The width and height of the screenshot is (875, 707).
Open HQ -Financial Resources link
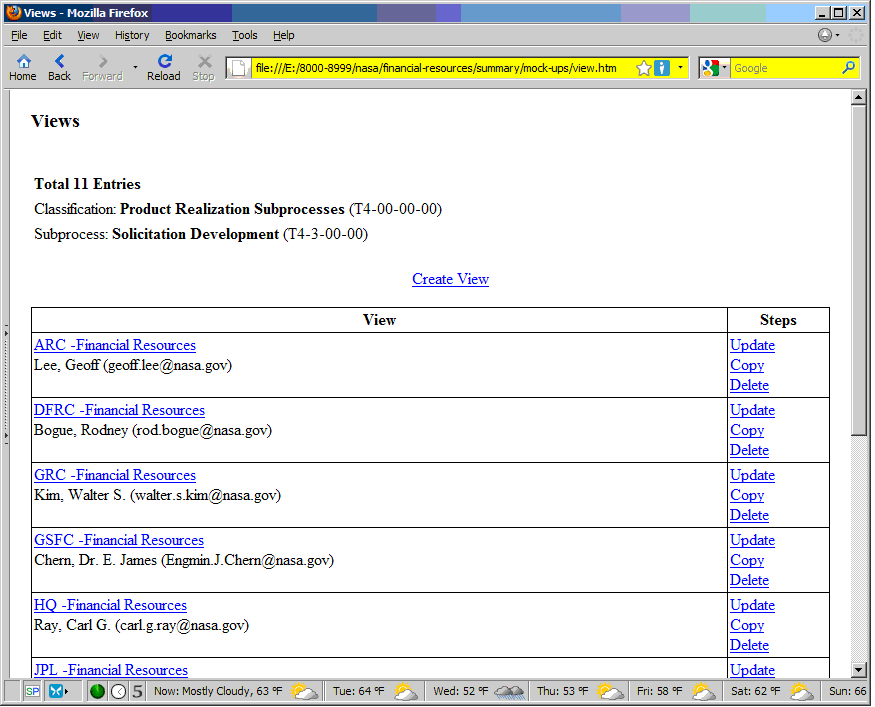110,605
